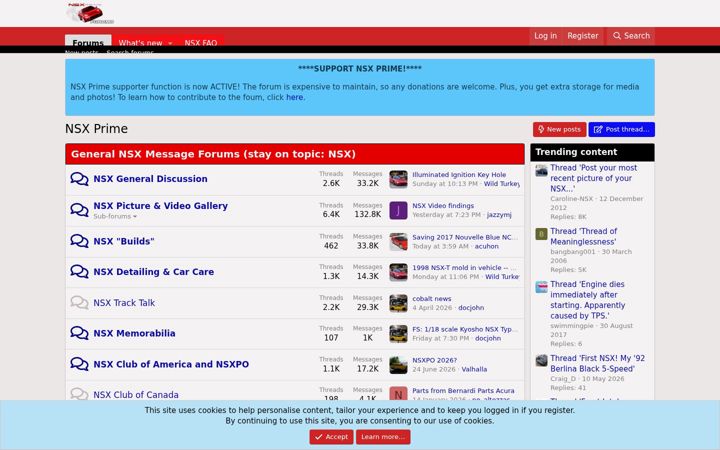Open cobalt news thread
The width and height of the screenshot is (720, 450).
pos(432,298)
